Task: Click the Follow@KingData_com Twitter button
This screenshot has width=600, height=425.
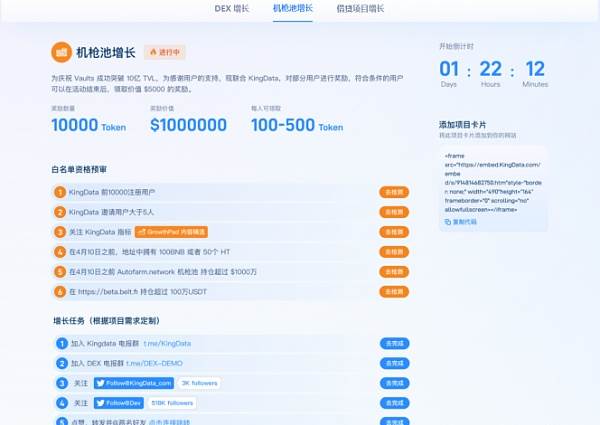Action: coord(134,383)
